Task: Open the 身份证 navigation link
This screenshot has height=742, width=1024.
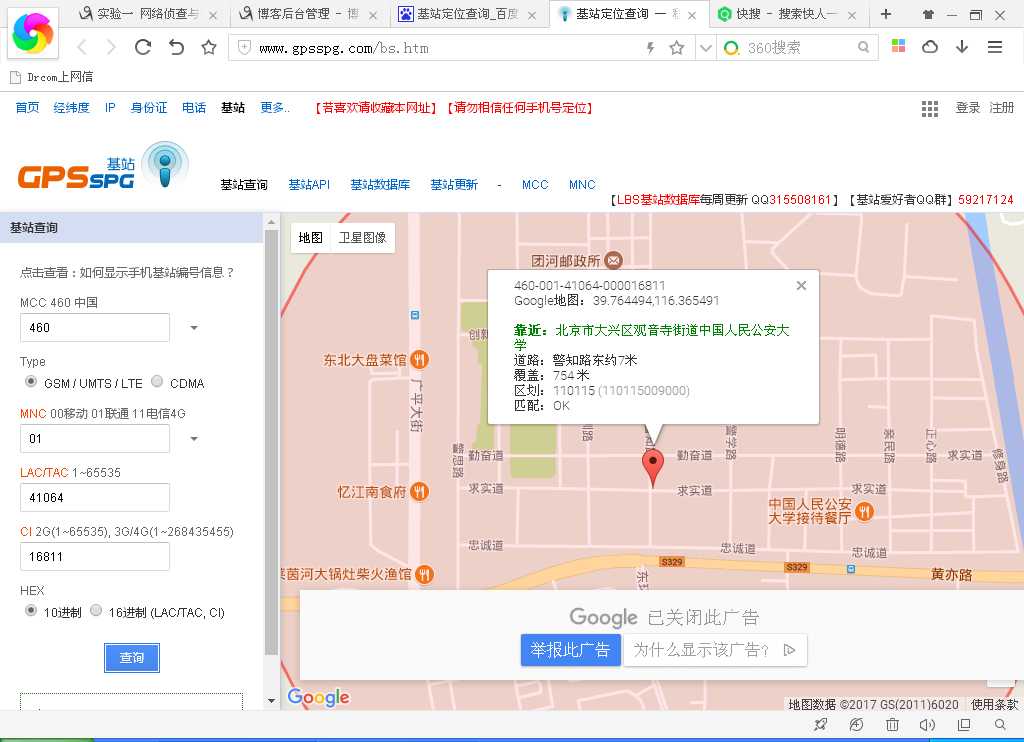Action: 148,108
